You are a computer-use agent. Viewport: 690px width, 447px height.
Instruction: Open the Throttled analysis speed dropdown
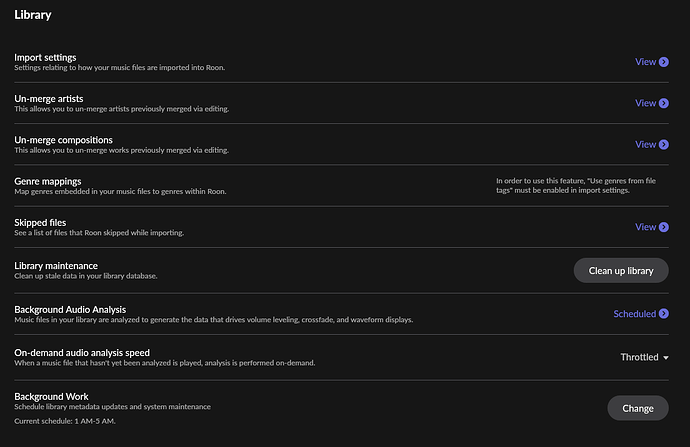[x=640, y=357]
